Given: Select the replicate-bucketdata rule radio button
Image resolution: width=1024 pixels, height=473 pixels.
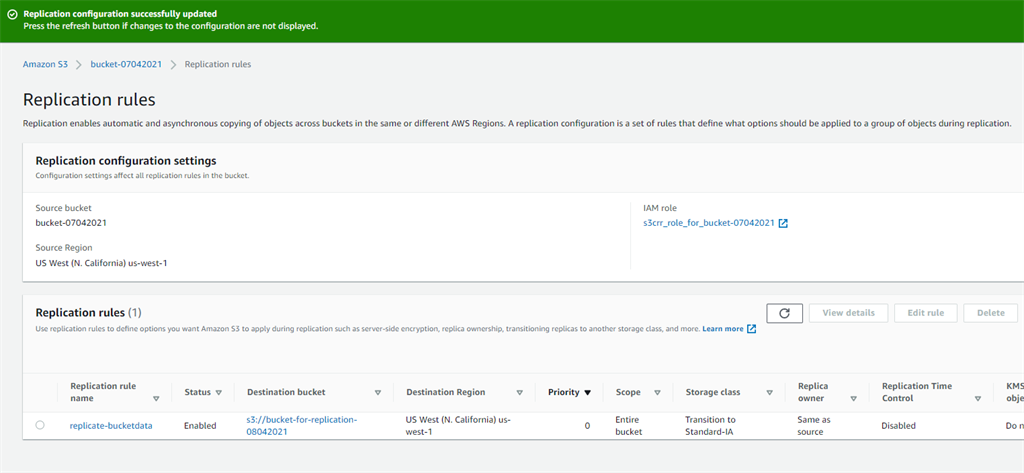Looking at the screenshot, I should (40, 425).
